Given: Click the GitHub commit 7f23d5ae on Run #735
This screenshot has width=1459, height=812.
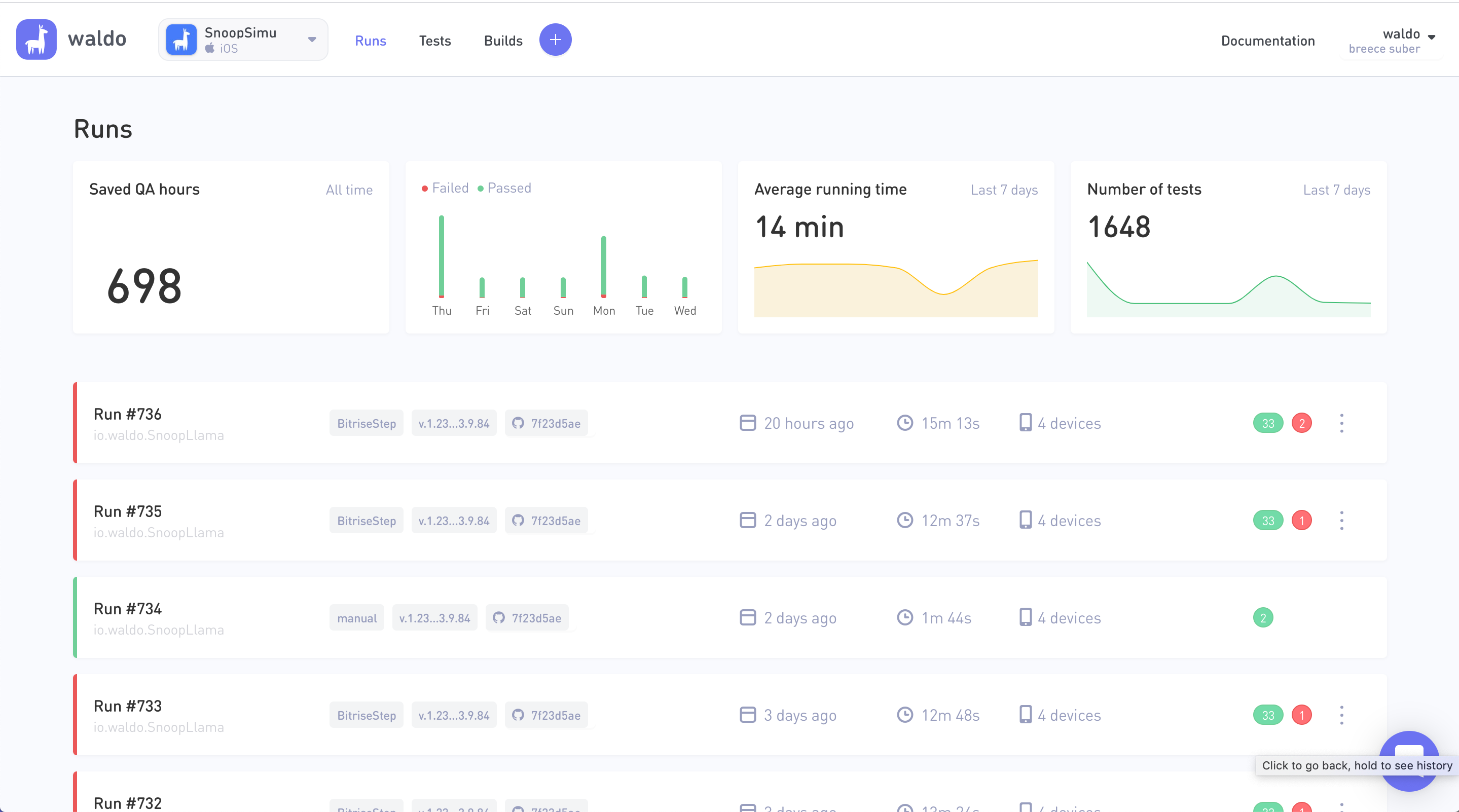Looking at the screenshot, I should pyautogui.click(x=546, y=521).
